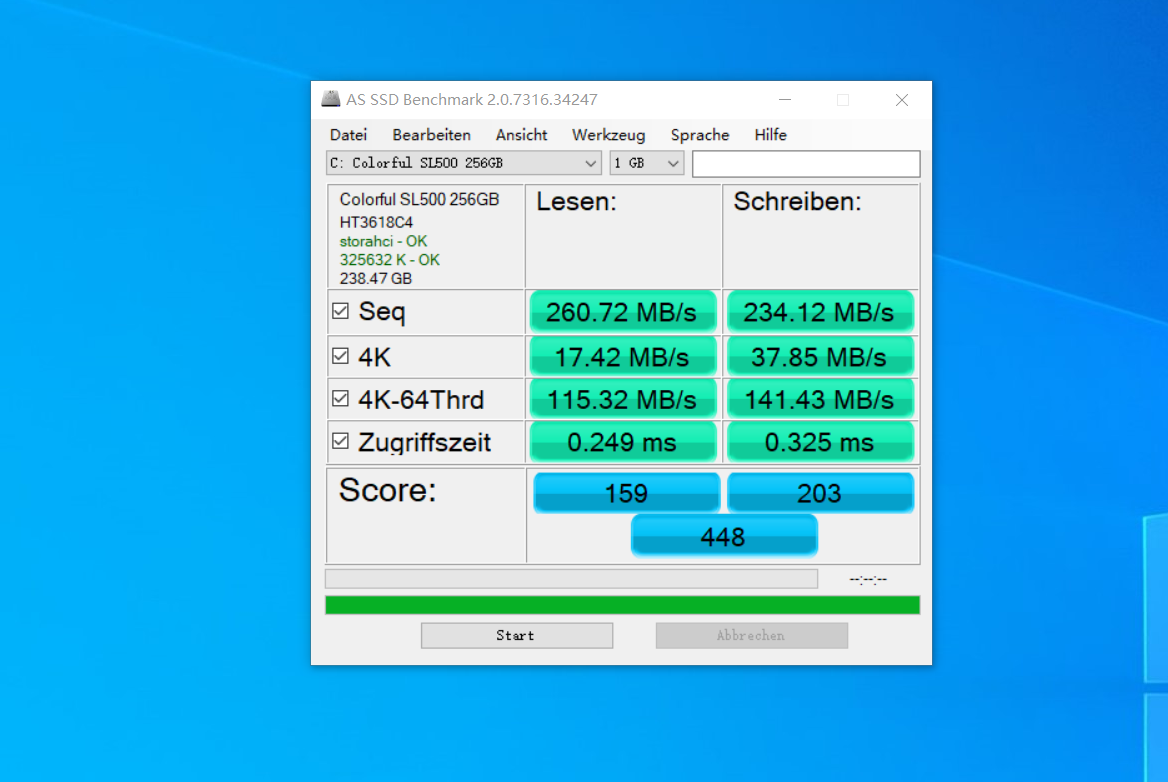Open the Sprache menu
1168x782 pixels.
[699, 135]
